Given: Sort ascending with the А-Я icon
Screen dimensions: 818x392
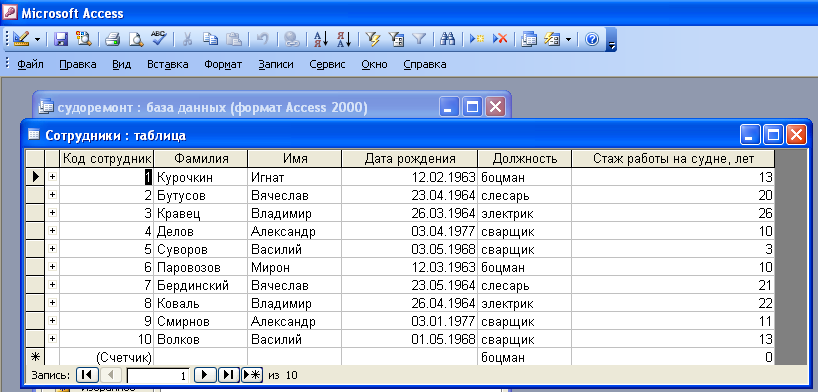Looking at the screenshot, I should [x=320, y=39].
